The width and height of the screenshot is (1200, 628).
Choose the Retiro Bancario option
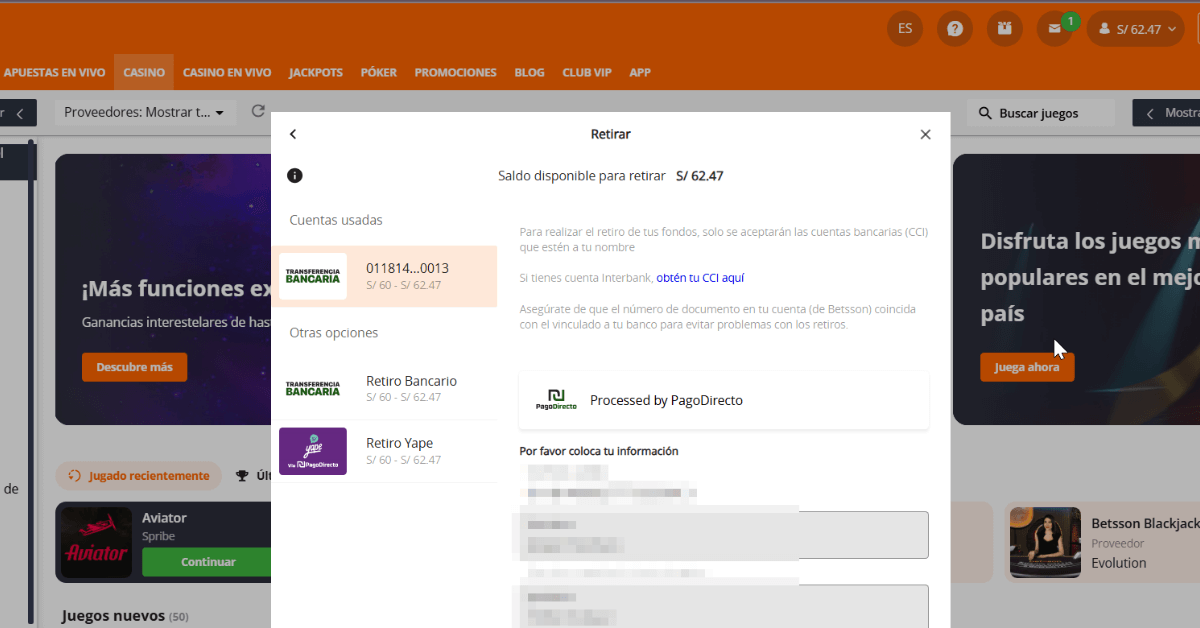point(384,389)
